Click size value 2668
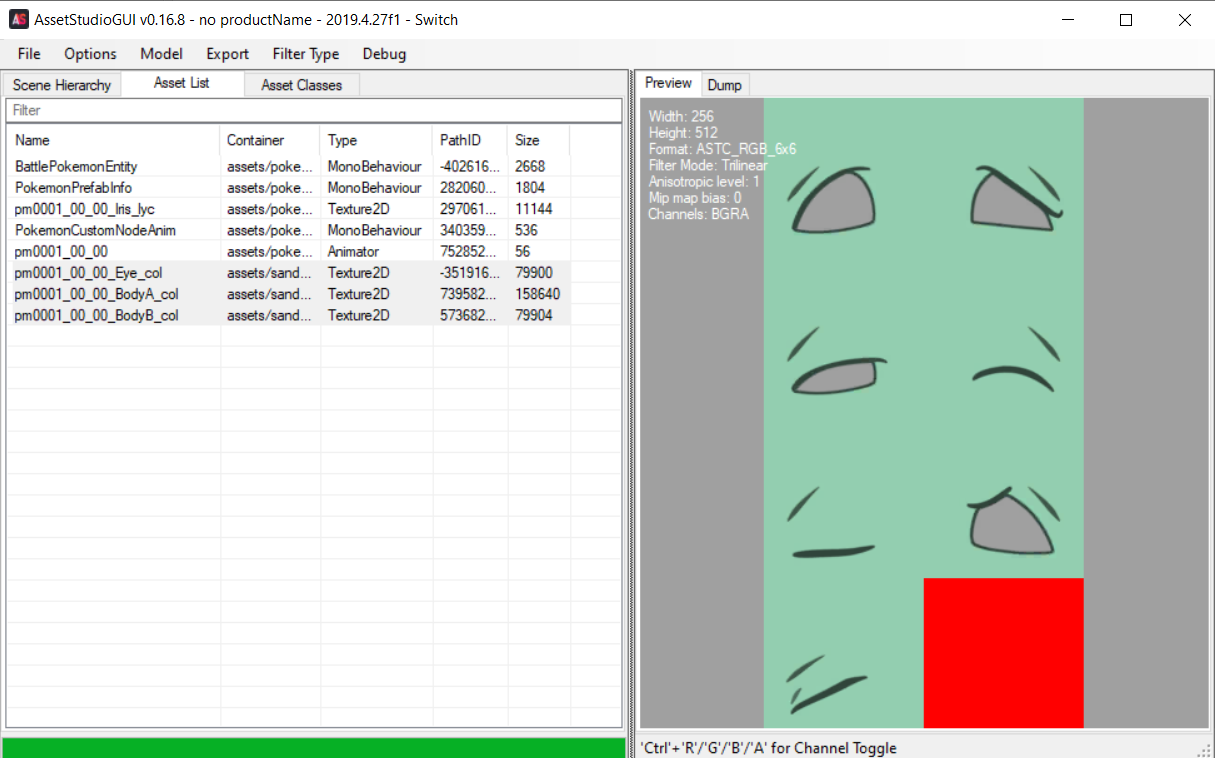The height and width of the screenshot is (758, 1215). 530,166
